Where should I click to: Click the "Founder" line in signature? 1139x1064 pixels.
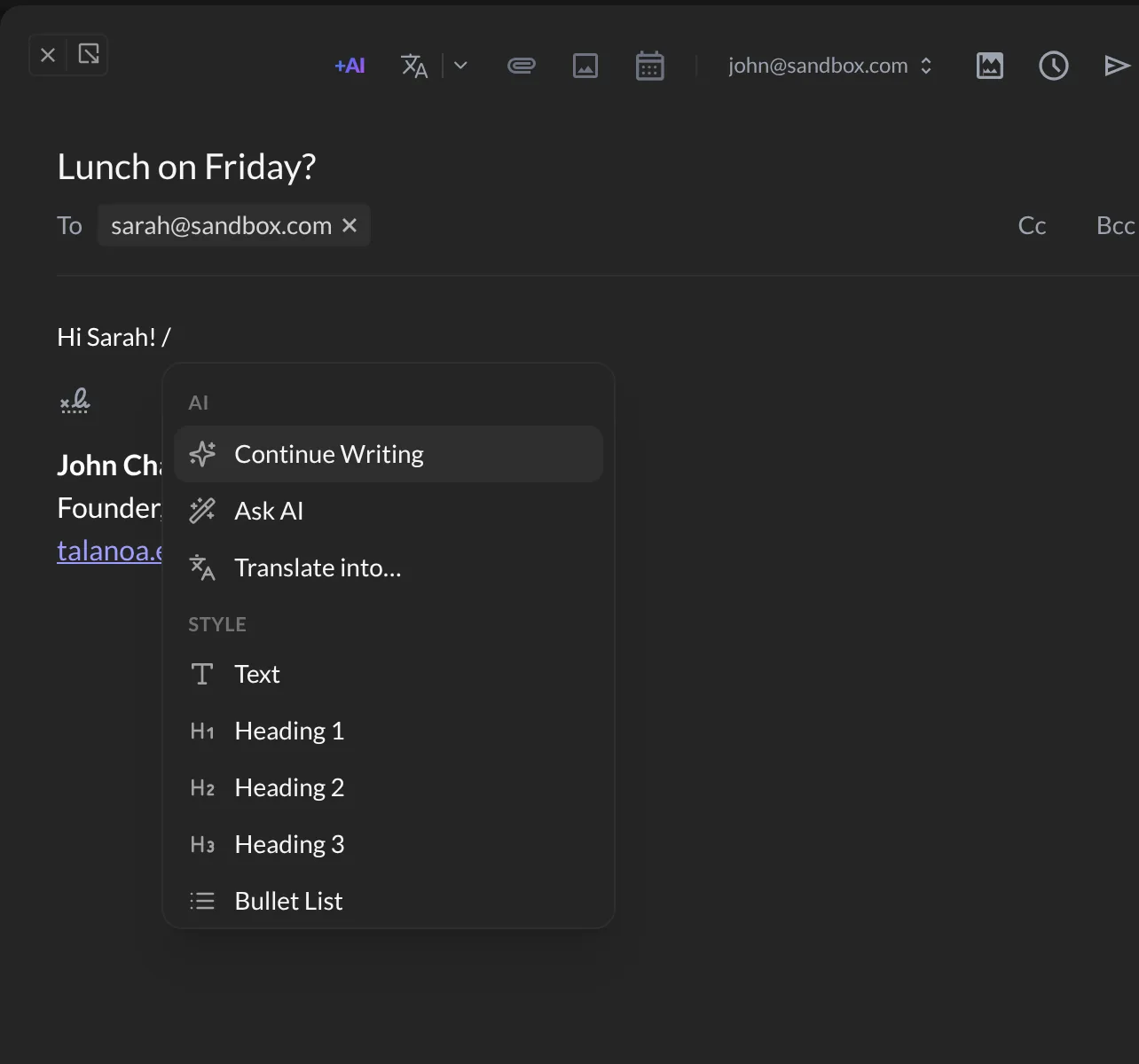[109, 508]
